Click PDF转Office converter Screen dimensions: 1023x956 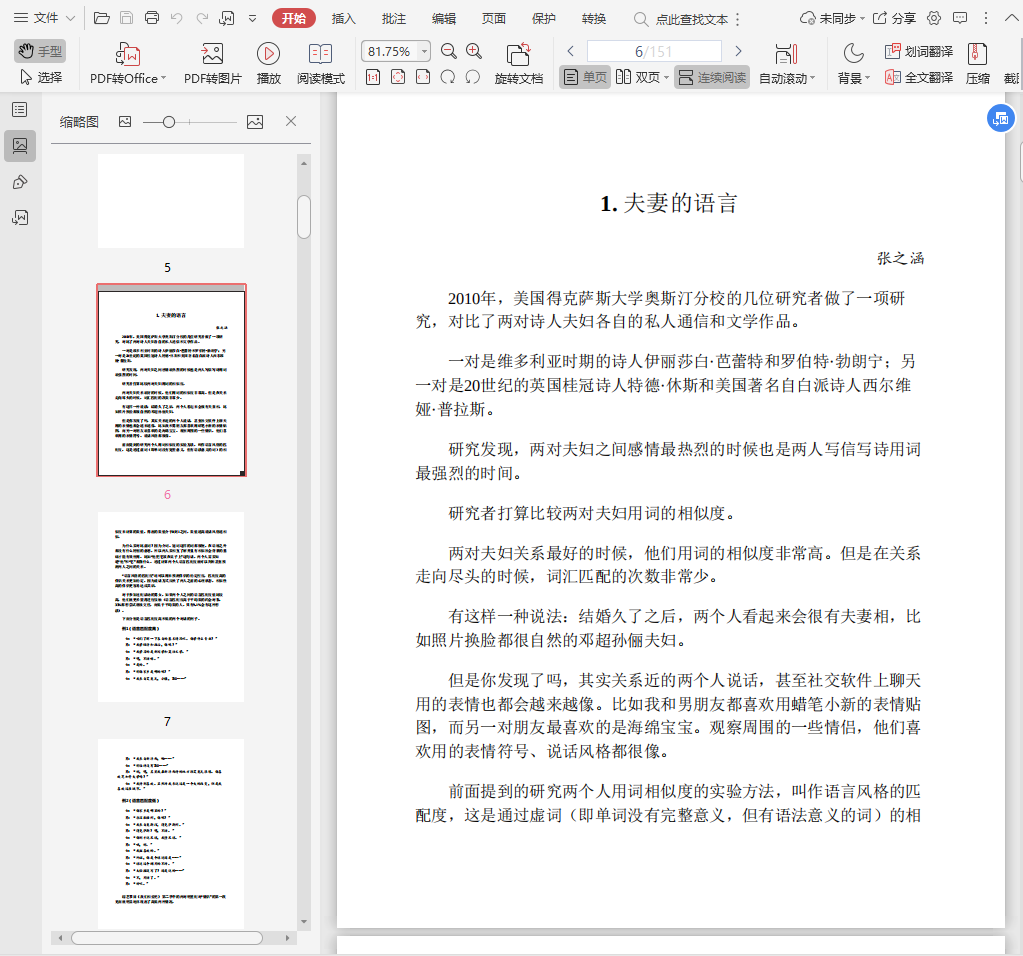128,63
